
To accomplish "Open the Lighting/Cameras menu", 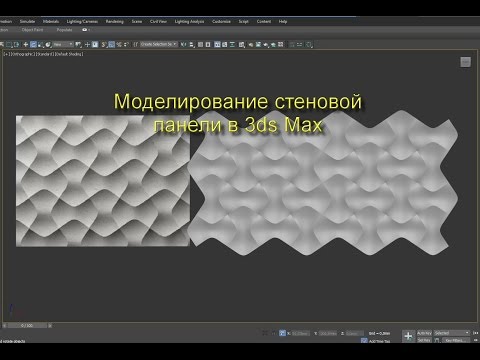I will coord(82,21).
